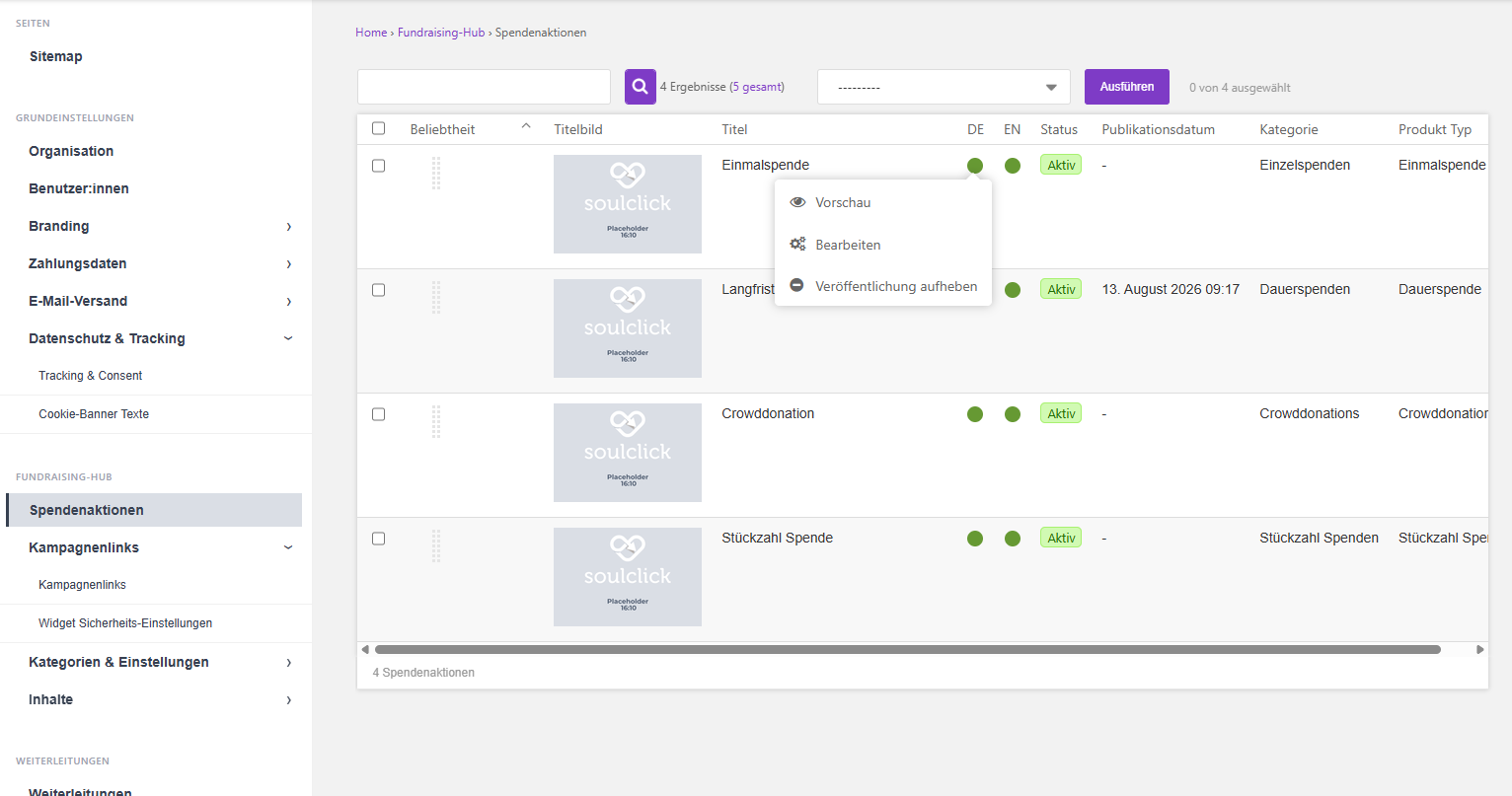Check the Crowddonation row checkbox
1512x796 pixels.
[x=378, y=414]
